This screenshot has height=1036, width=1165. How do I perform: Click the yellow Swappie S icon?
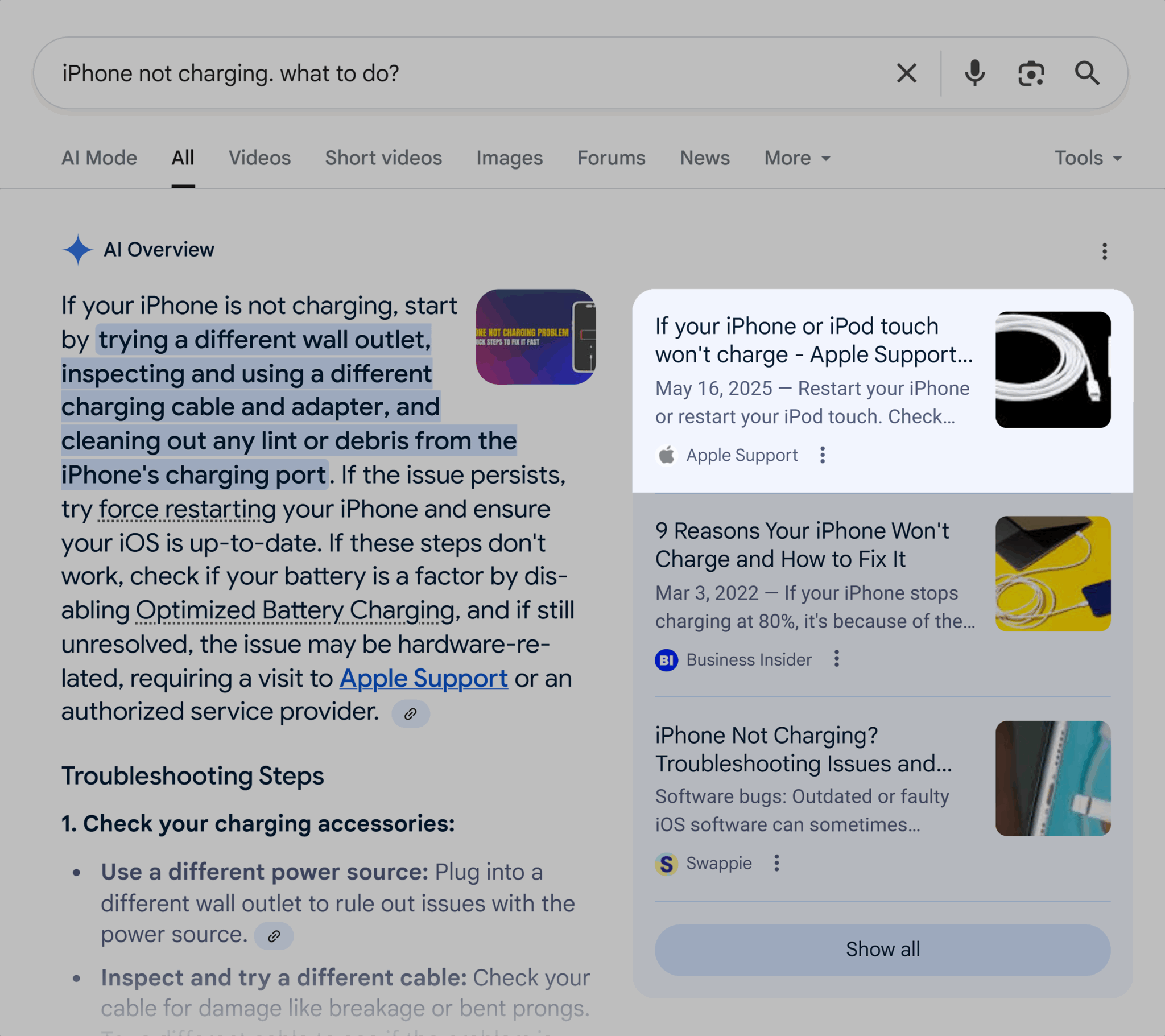coord(666,863)
